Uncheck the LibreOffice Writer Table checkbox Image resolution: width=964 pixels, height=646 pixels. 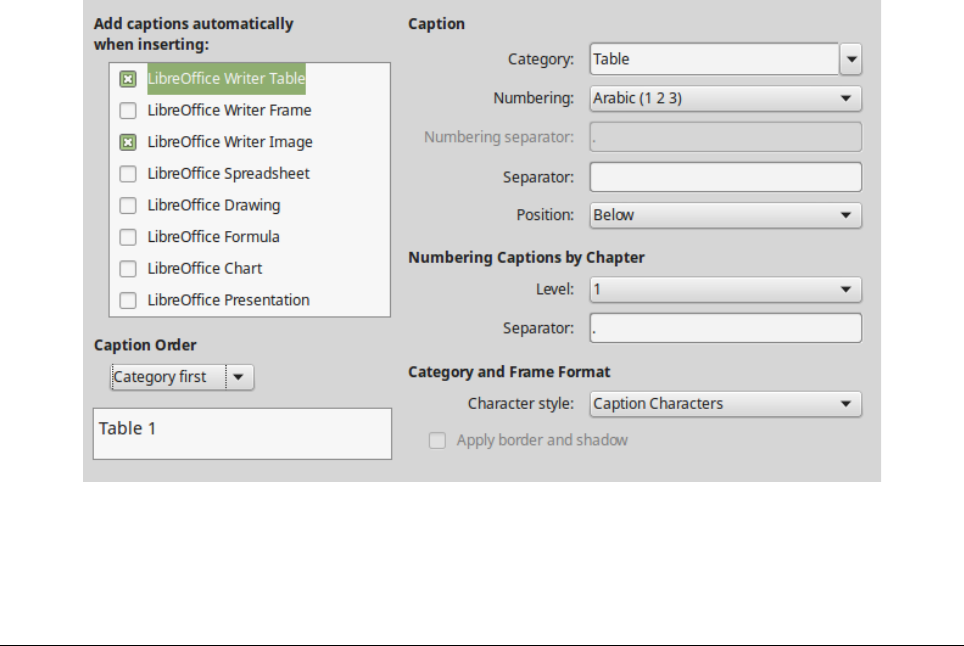pos(128,79)
